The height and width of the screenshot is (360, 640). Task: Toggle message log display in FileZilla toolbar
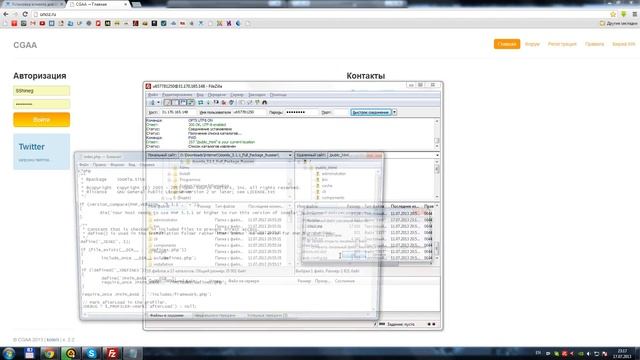tap(168, 102)
